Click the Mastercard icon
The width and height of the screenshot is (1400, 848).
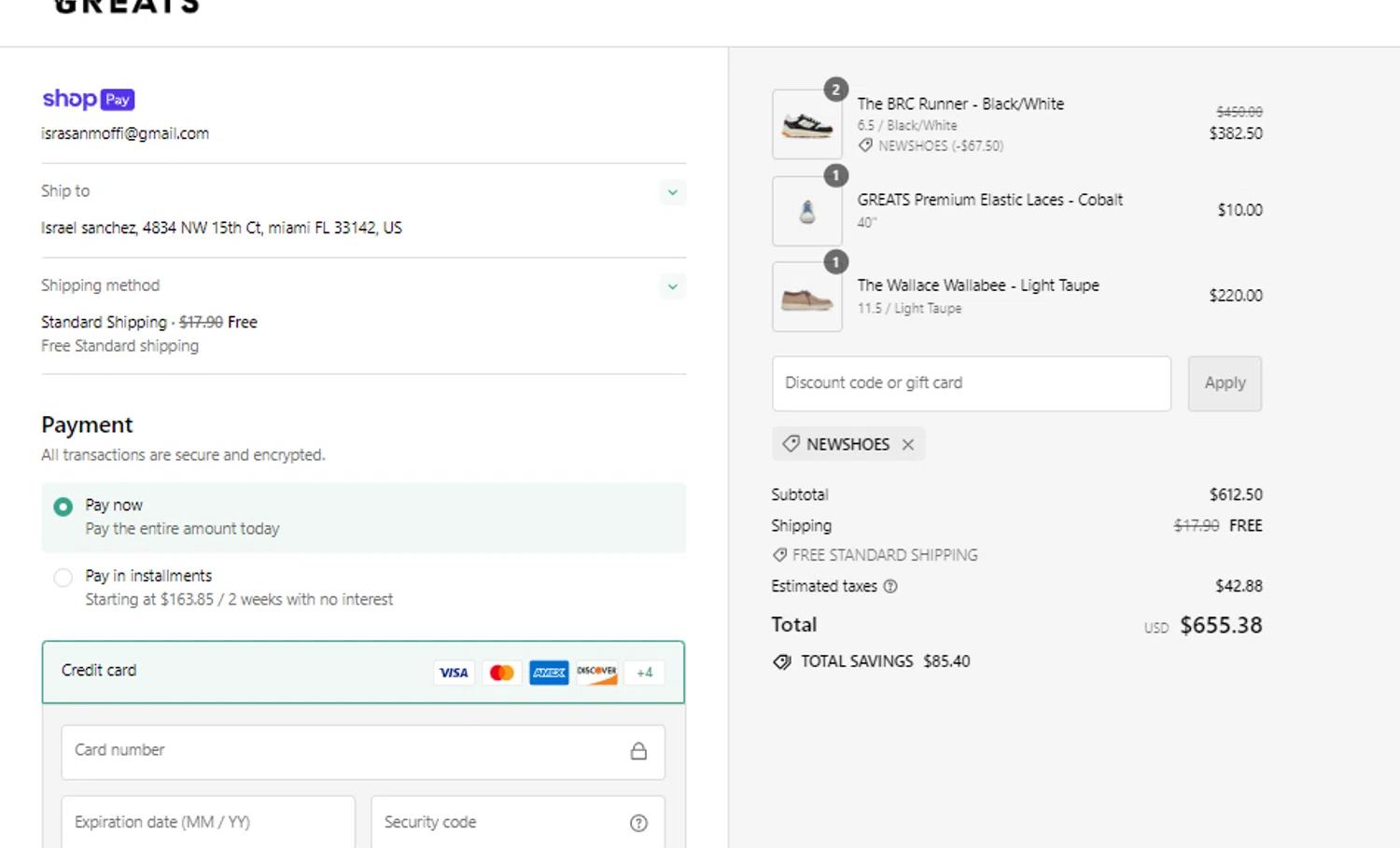[502, 673]
